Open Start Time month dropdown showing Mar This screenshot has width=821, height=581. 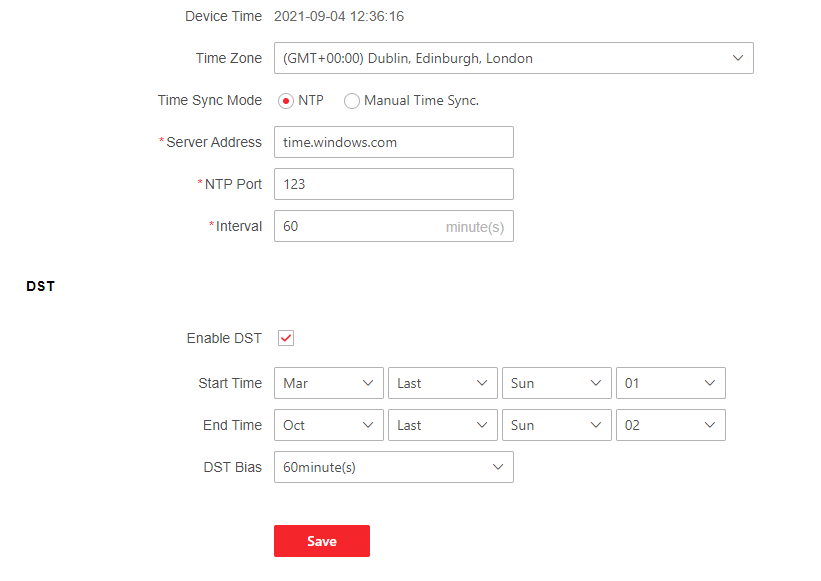tap(328, 383)
